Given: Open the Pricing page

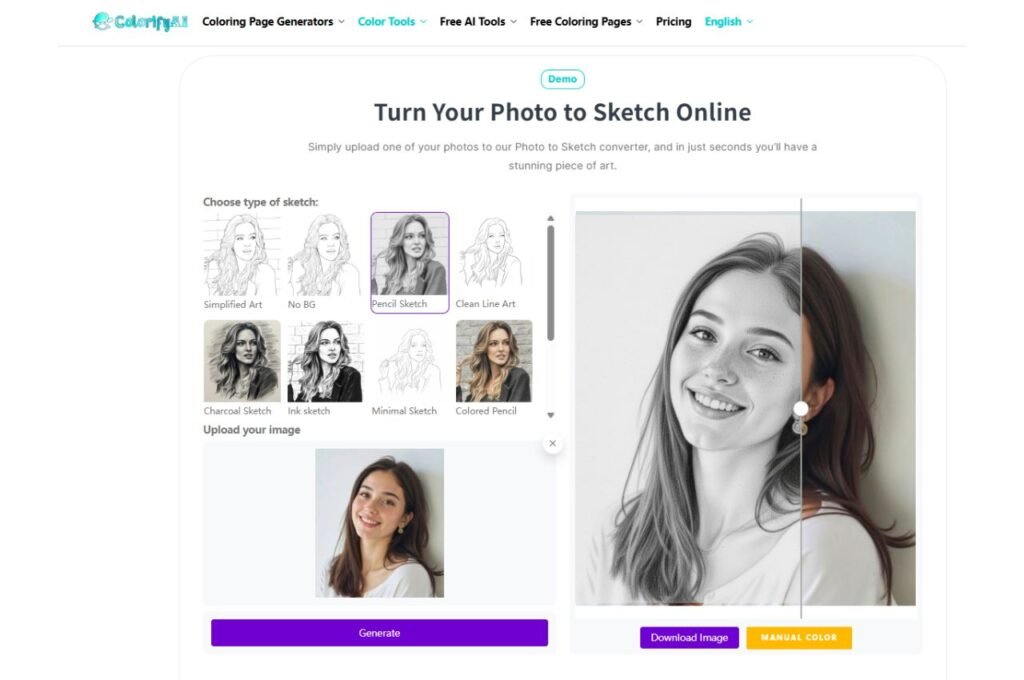Looking at the screenshot, I should 673,21.
